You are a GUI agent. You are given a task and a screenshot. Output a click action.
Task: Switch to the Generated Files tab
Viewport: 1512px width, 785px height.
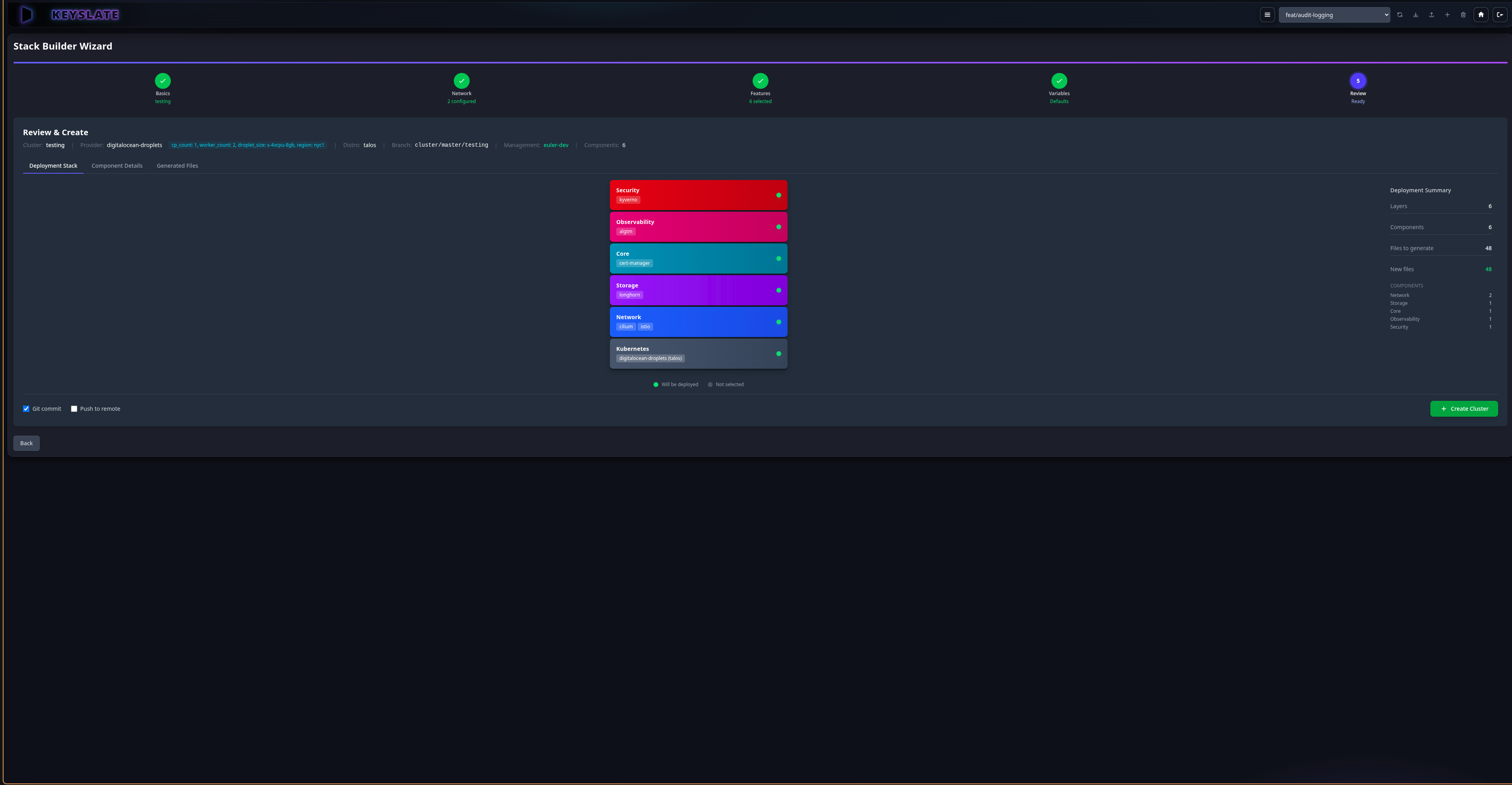point(177,166)
